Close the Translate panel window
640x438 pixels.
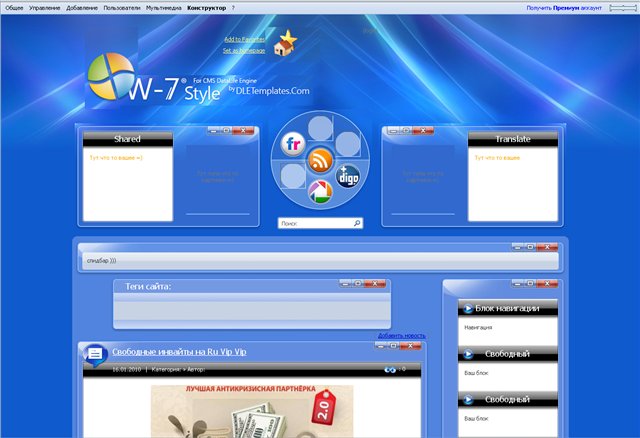point(423,131)
